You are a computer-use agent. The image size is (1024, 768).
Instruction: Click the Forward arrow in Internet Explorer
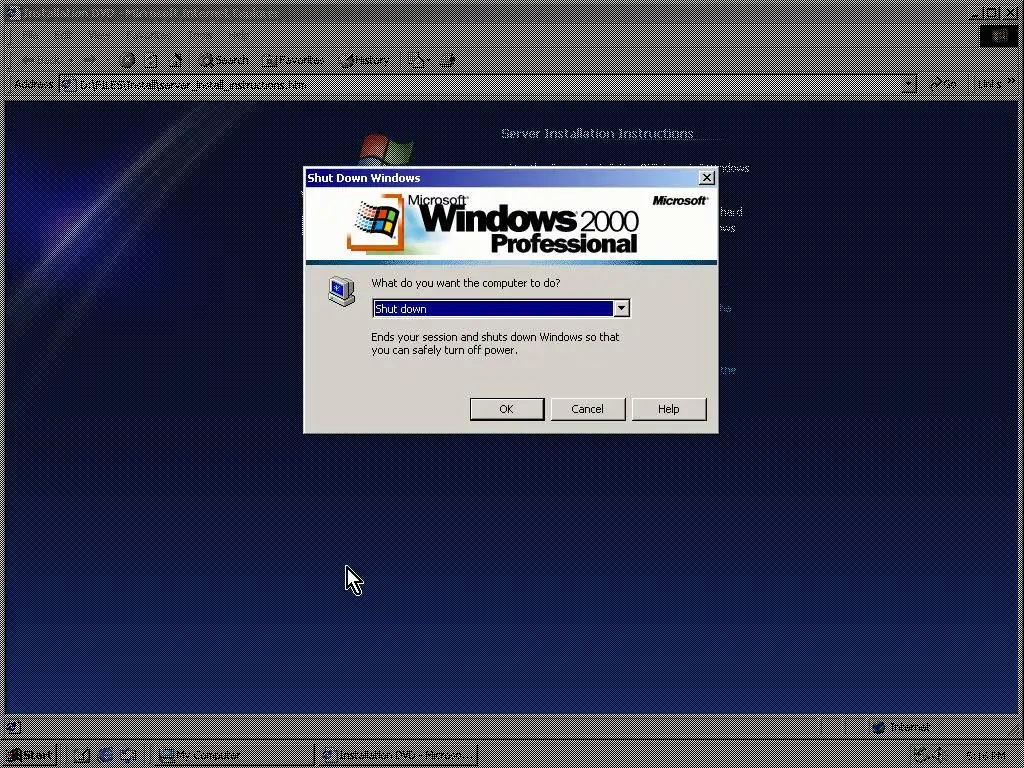point(89,60)
